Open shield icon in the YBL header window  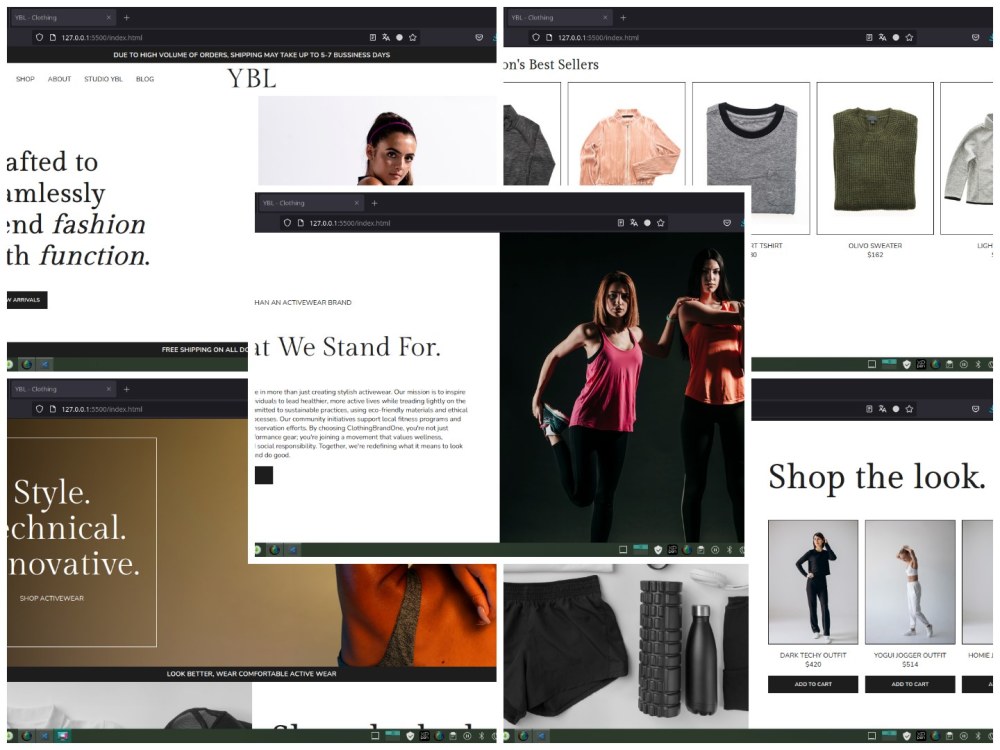coord(39,38)
